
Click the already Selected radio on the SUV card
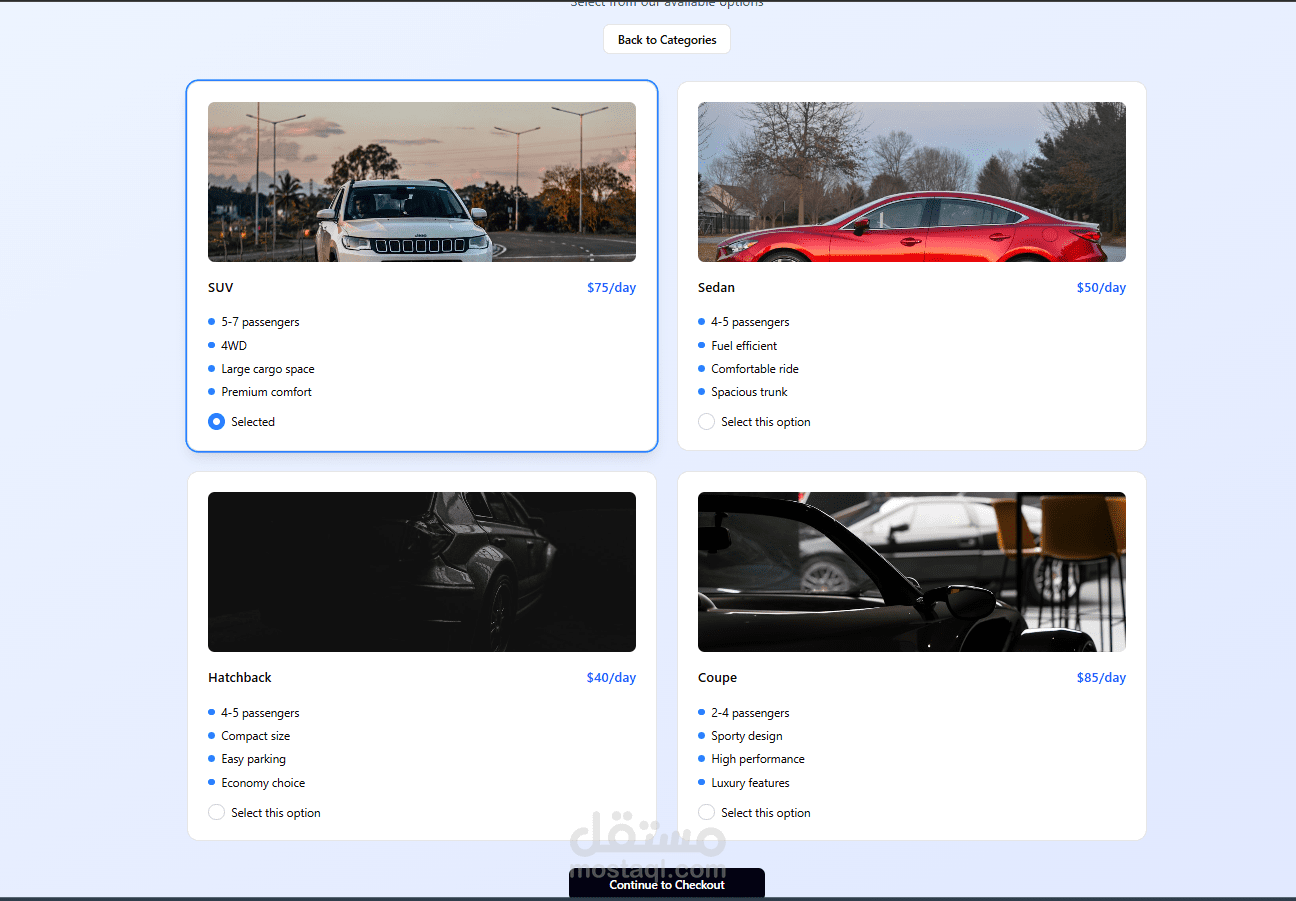pyautogui.click(x=216, y=421)
